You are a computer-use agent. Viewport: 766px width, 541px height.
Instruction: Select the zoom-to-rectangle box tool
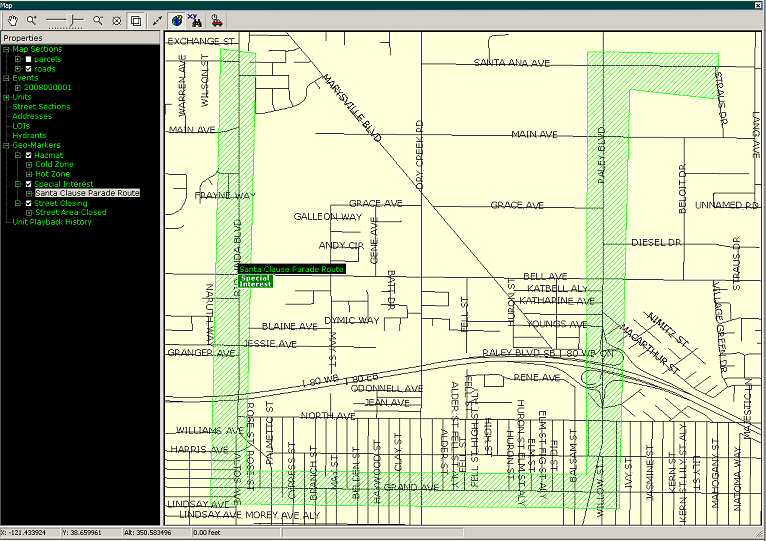136,19
